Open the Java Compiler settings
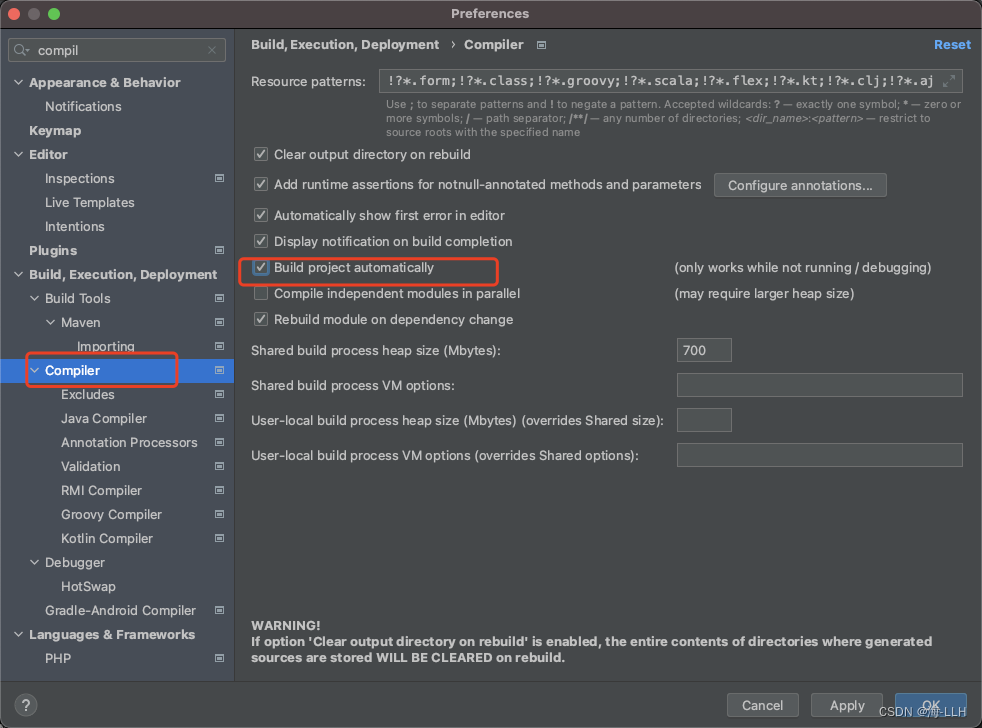 [x=104, y=419]
